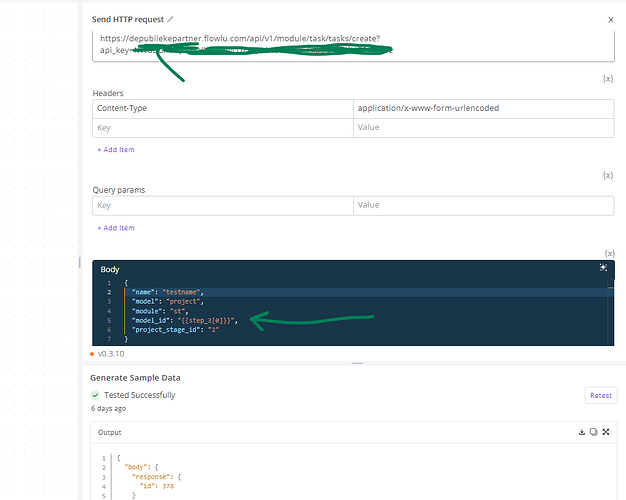Download the output JSON
This screenshot has height=500, width=626.
[582, 432]
